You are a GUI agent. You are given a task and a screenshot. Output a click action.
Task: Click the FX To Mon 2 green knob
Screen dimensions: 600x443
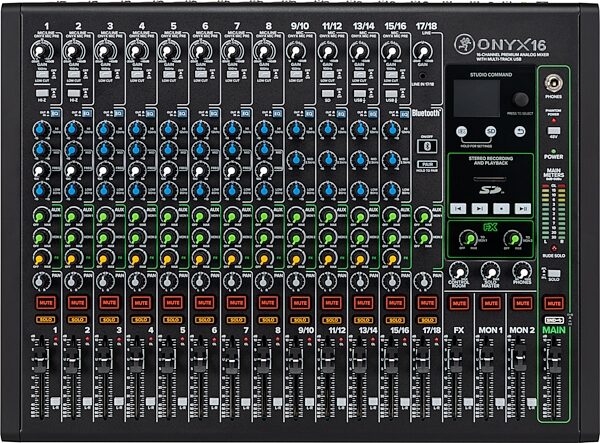[x=513, y=239]
